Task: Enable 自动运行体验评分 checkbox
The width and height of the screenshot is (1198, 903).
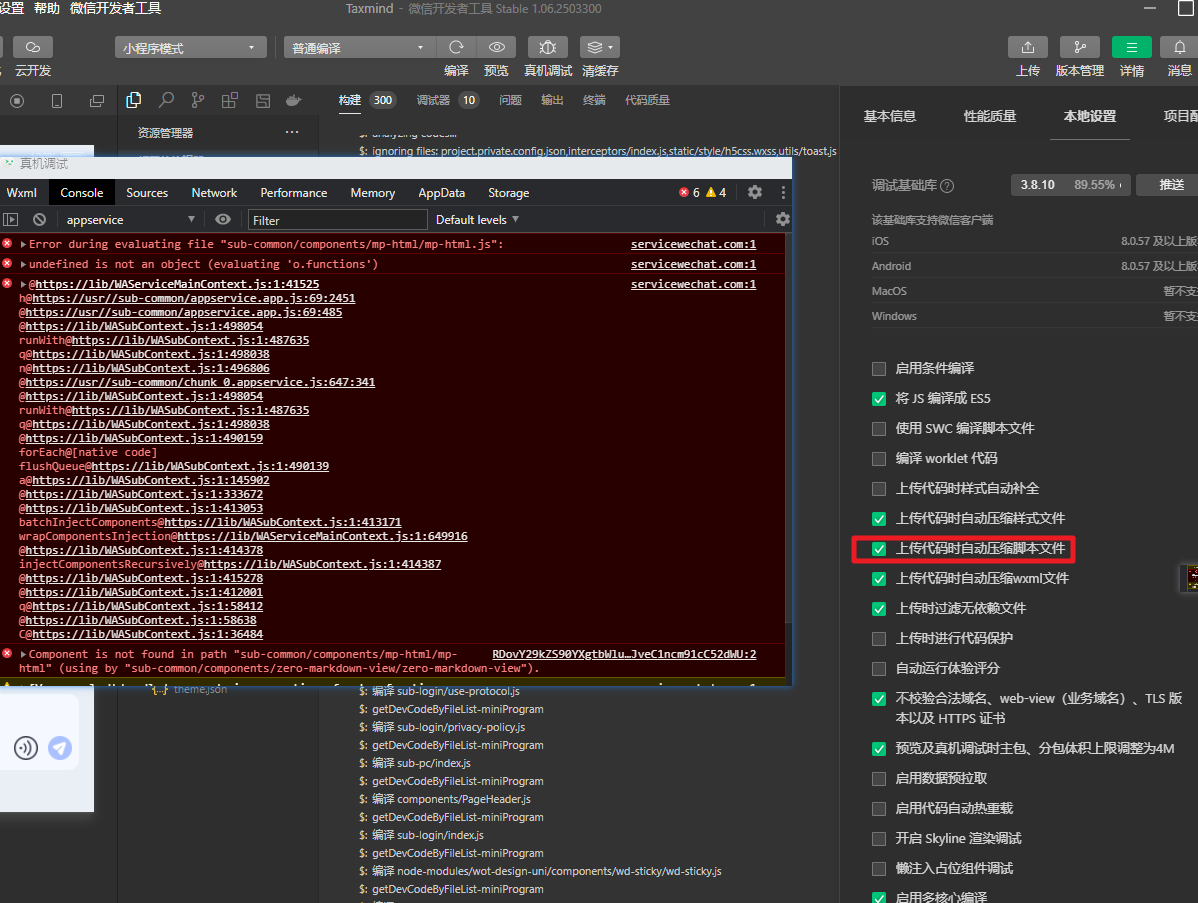Action: point(879,668)
